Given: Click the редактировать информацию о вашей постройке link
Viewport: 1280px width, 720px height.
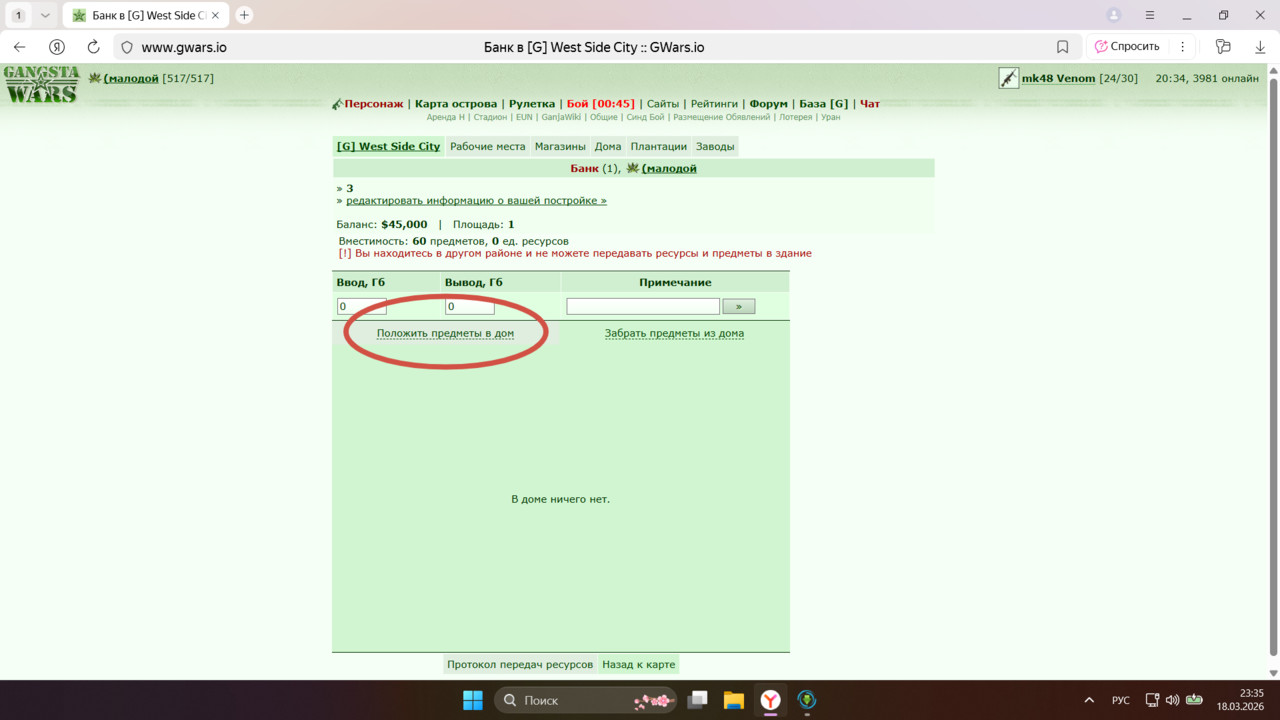Looking at the screenshot, I should click(476, 200).
